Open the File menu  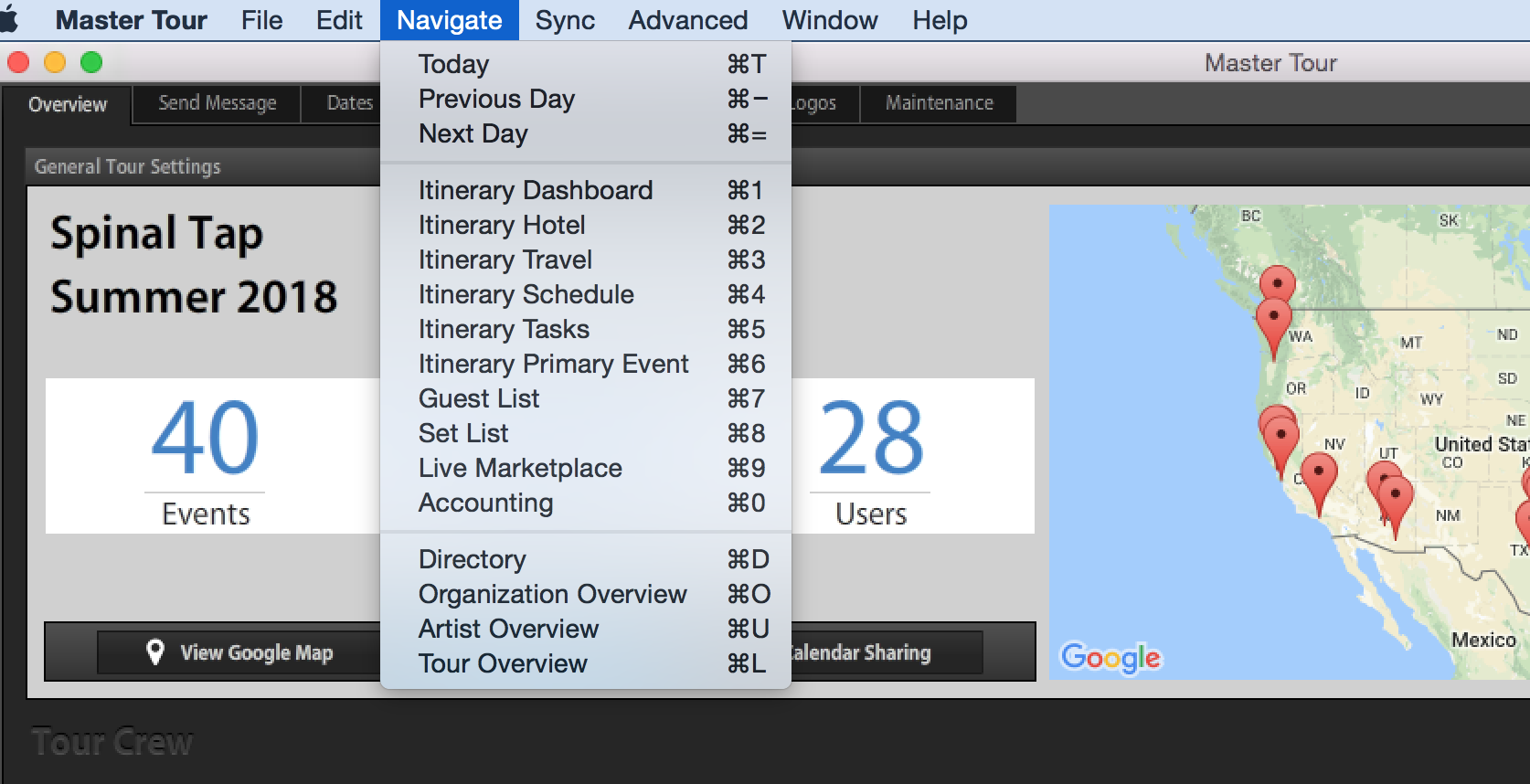coord(261,20)
